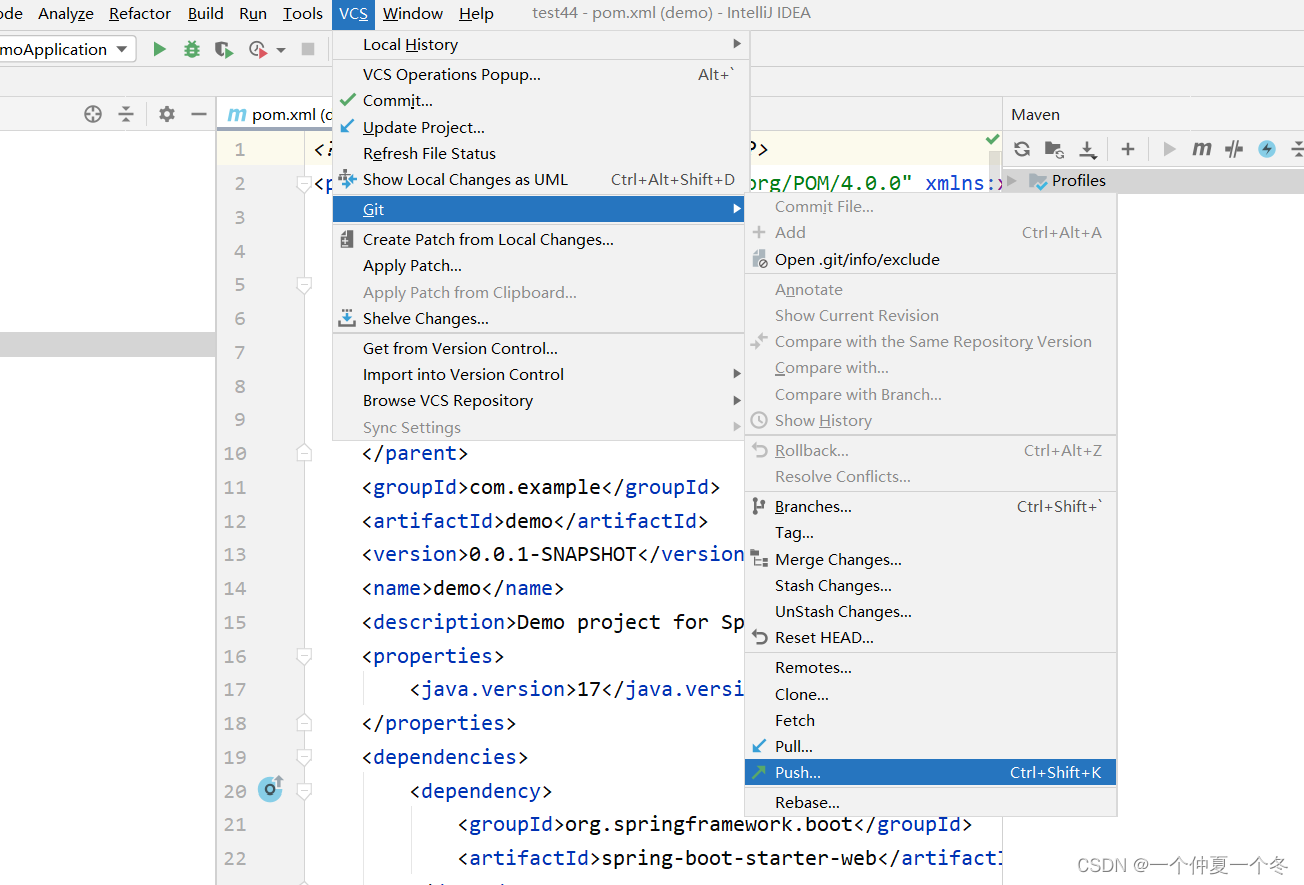Choose Get from Version Control...
Image resolution: width=1304 pixels, height=885 pixels.
click(x=540, y=348)
